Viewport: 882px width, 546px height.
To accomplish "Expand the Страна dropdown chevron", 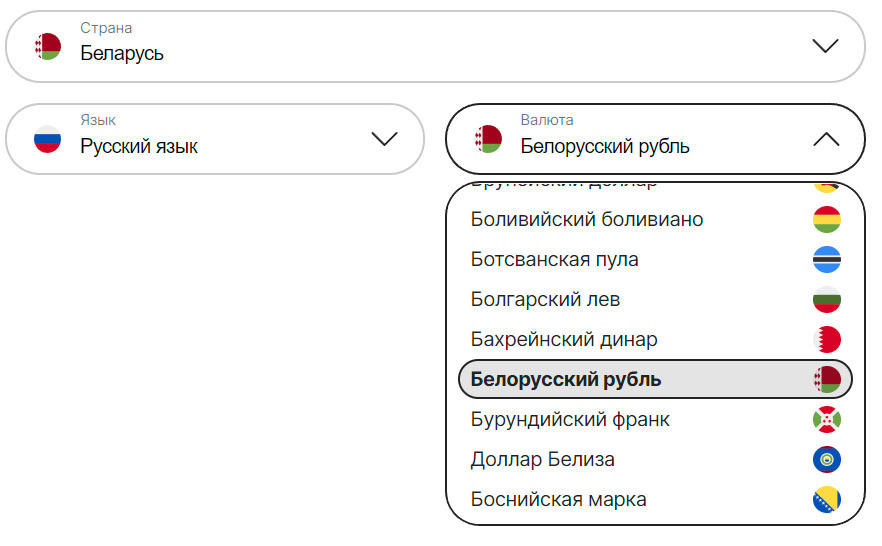I will (x=825, y=46).
